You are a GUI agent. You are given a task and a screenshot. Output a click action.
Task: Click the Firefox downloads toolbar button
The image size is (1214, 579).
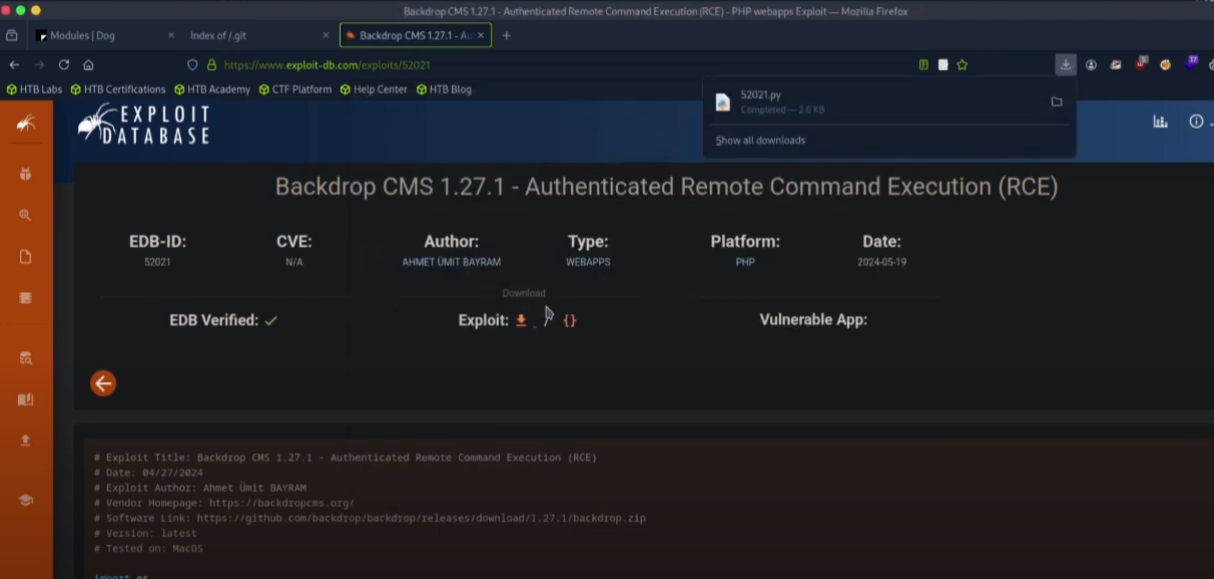coord(1065,64)
